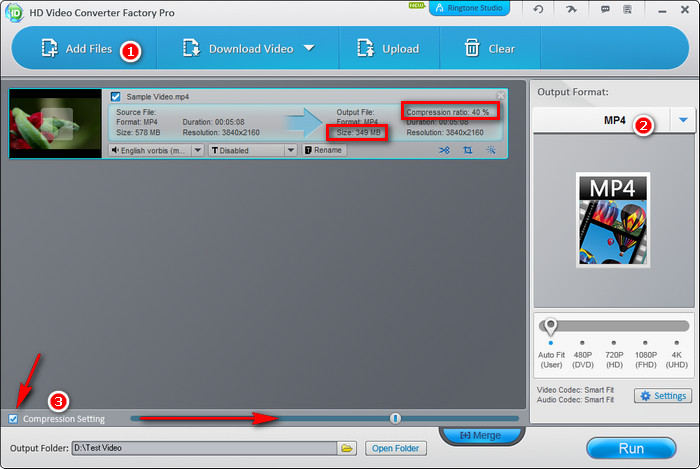Click Open Folder button
The height and width of the screenshot is (469, 700).
(x=396, y=448)
